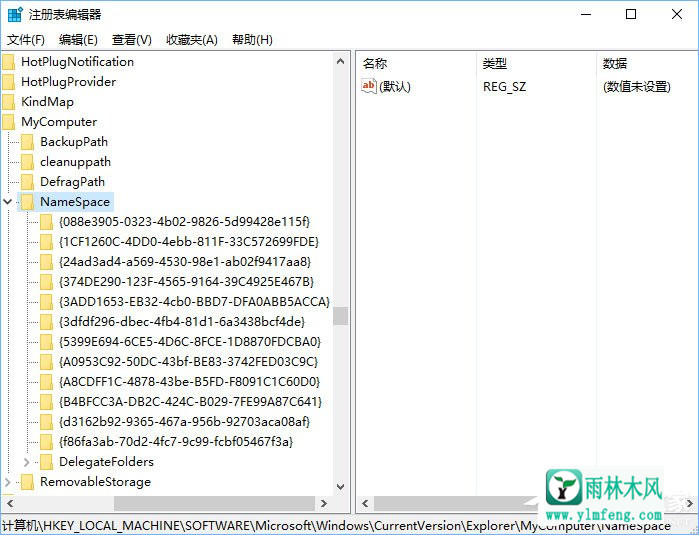
Task: Collapse the NameSpace tree node
Action: (x=9, y=202)
